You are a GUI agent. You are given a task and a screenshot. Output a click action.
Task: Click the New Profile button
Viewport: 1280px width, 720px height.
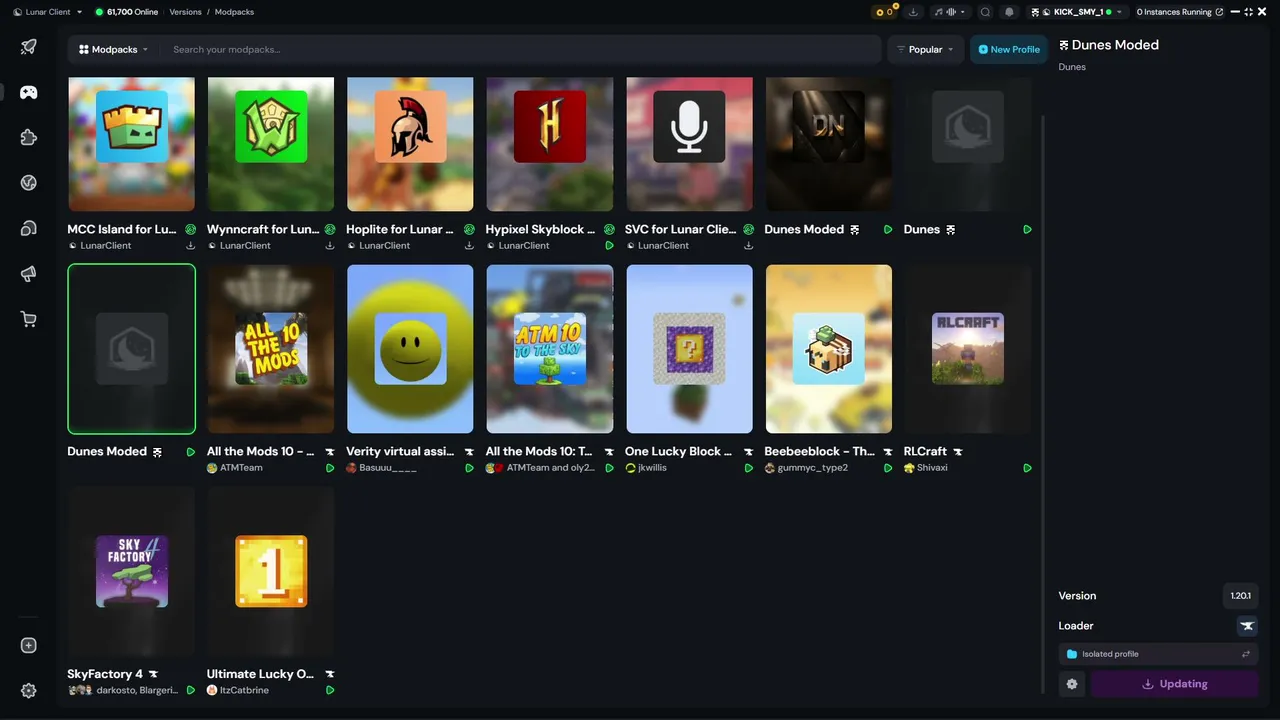(x=1008, y=49)
